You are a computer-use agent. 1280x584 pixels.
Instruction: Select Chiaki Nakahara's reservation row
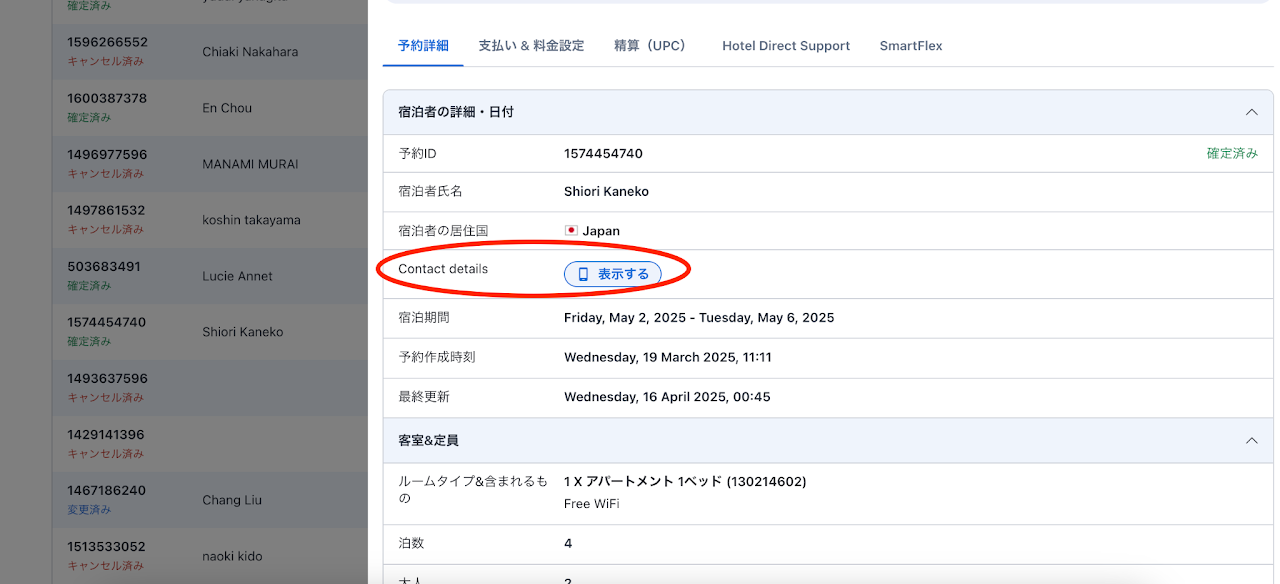point(250,52)
